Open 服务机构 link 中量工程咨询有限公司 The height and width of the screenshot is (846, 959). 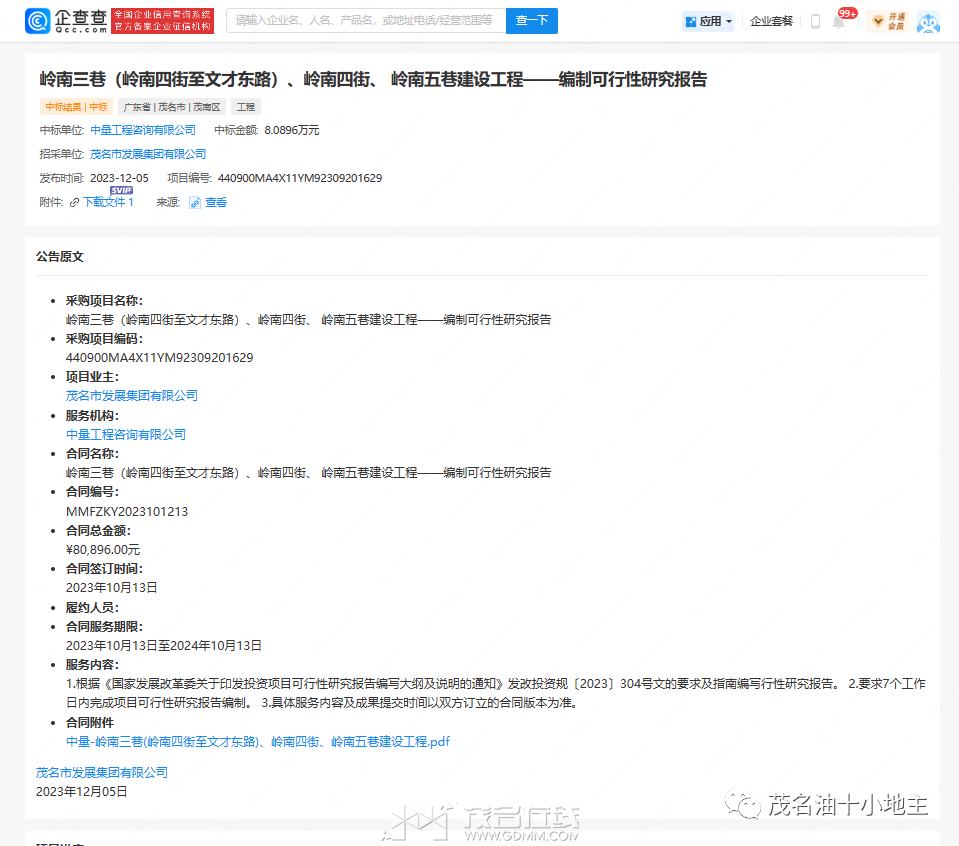click(x=126, y=434)
